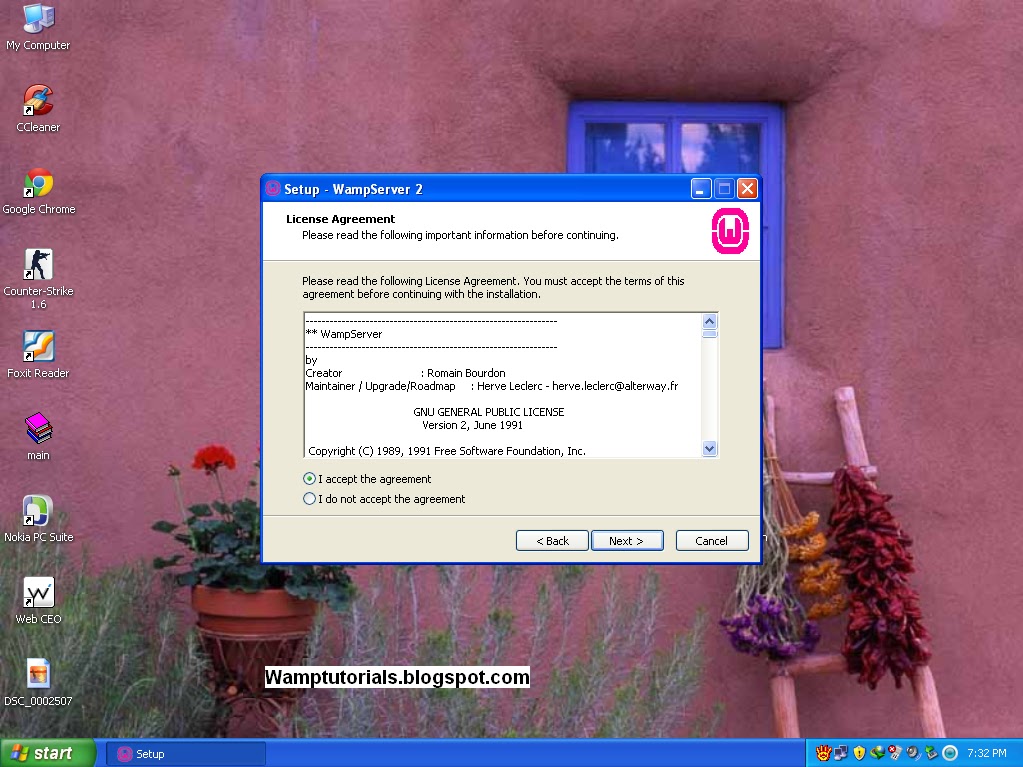Screen dimensions: 1023x767
Task: Click the yellow security shield tray icon
Action: (859, 753)
